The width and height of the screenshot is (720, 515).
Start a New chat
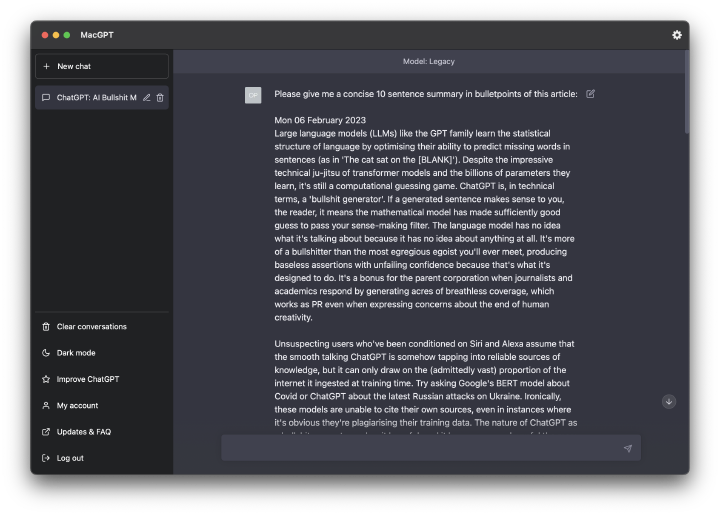102,67
